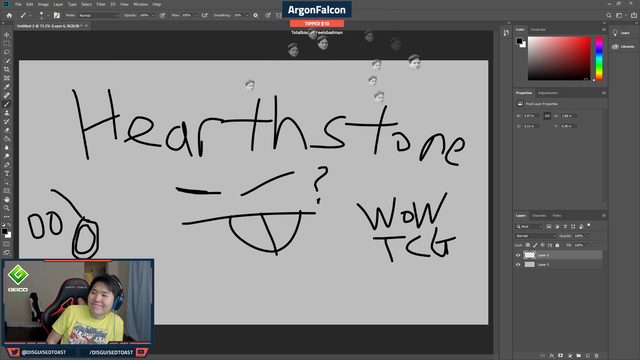Image resolution: width=640 pixels, height=360 pixels.
Task: Toggle link width and height in Properties
Action: (x=547, y=116)
